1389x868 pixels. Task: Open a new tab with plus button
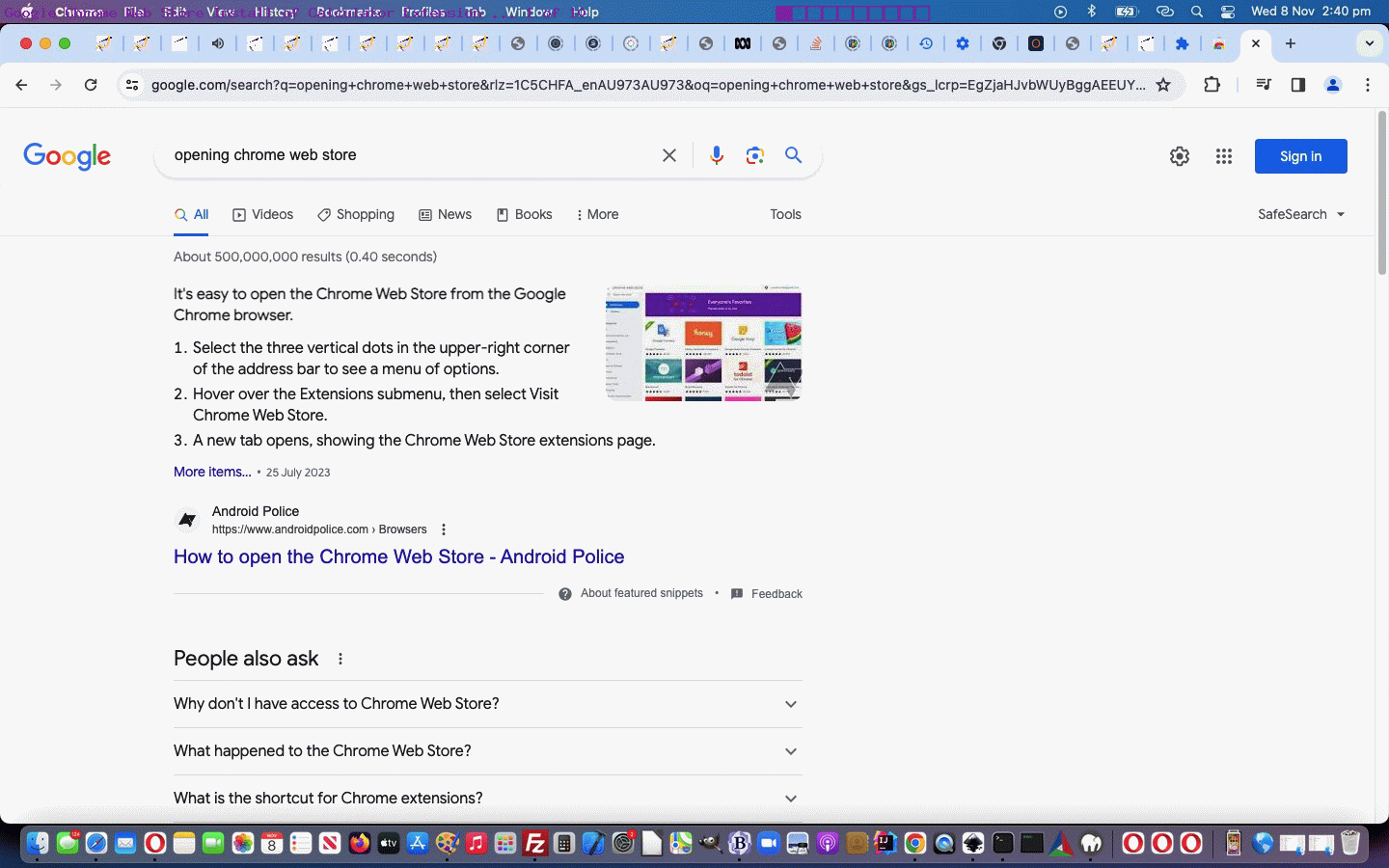(x=1291, y=43)
